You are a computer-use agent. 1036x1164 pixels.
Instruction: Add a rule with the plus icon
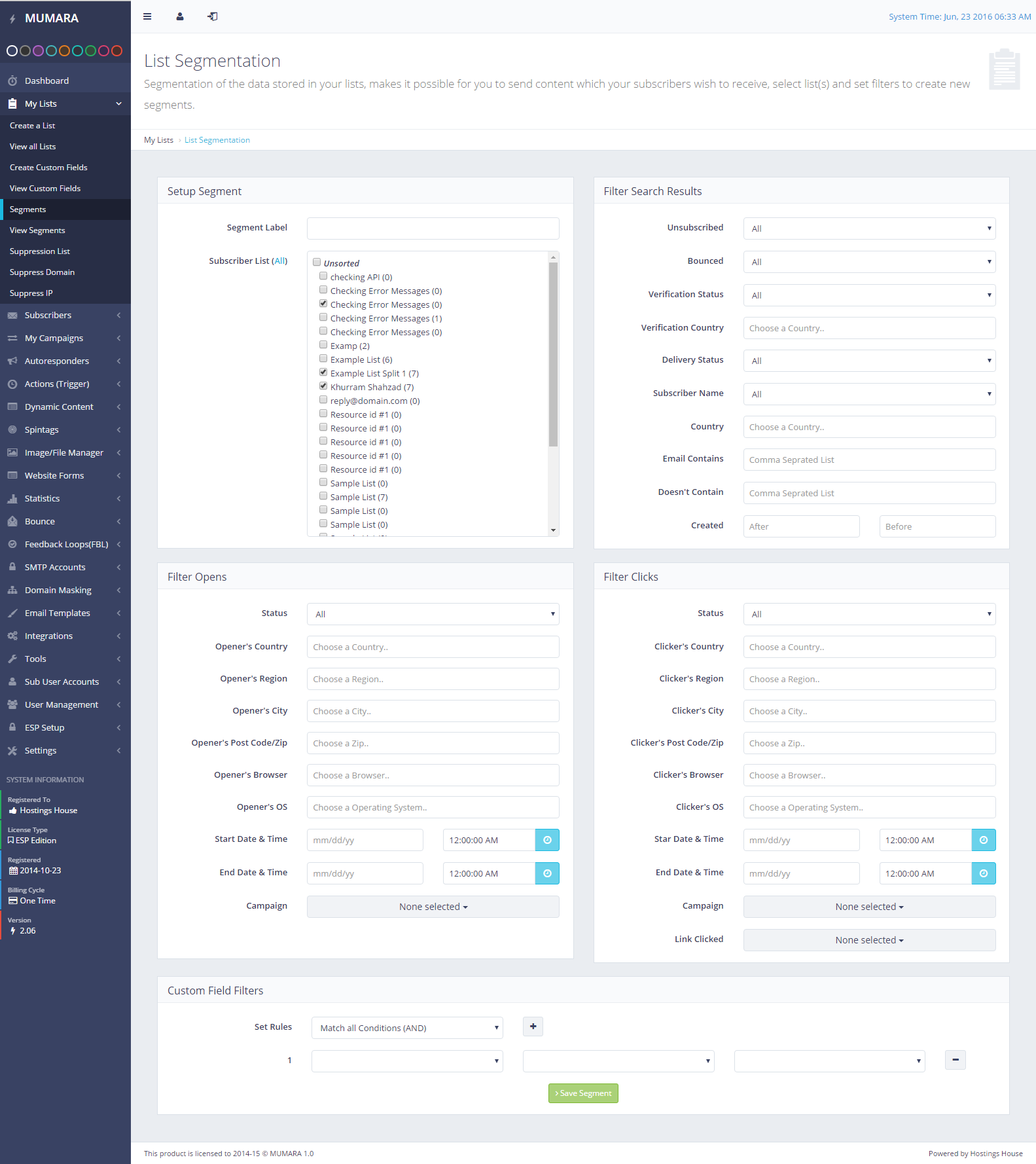coord(533,1027)
